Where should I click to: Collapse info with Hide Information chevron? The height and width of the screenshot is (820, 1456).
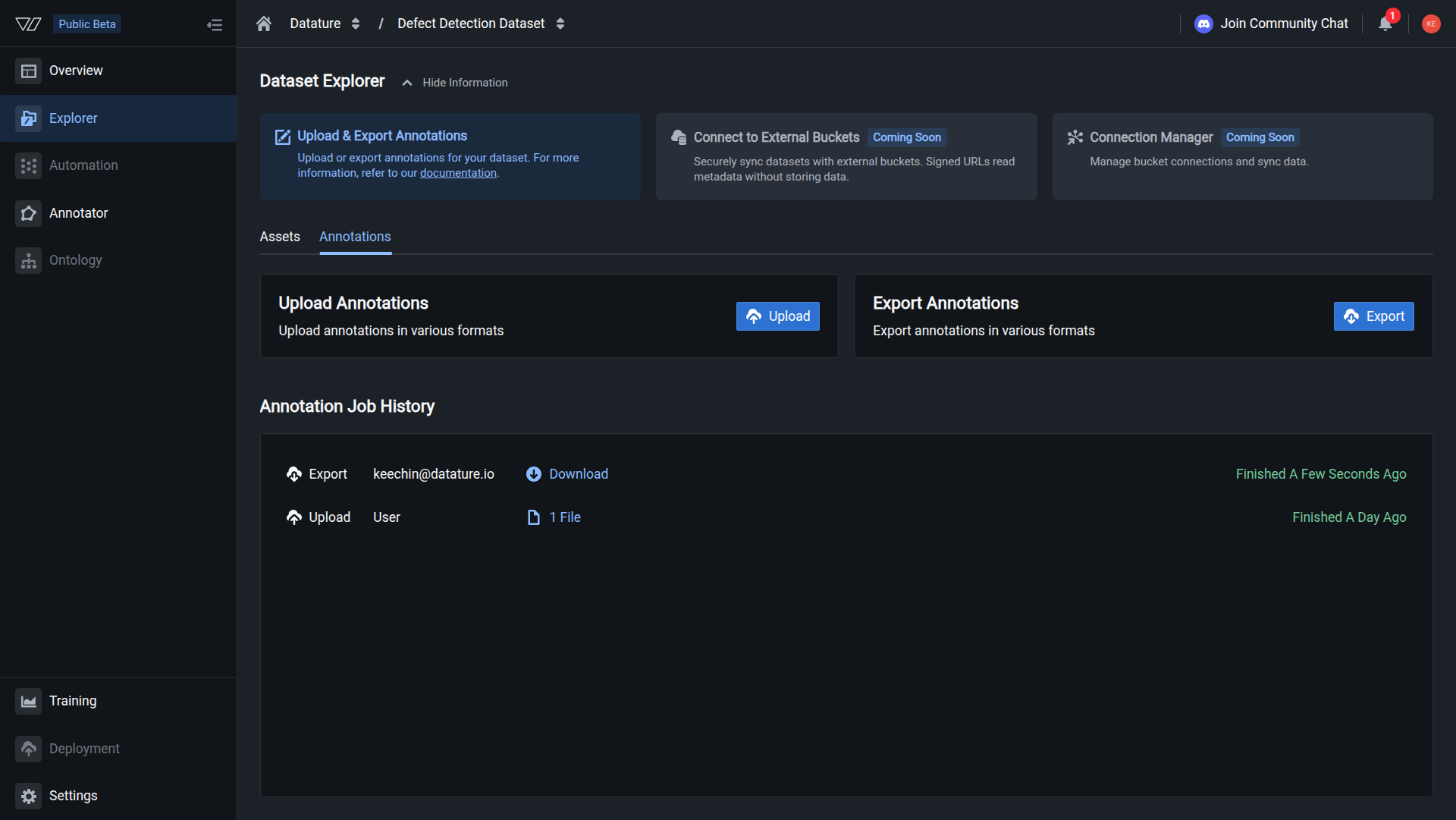[407, 83]
